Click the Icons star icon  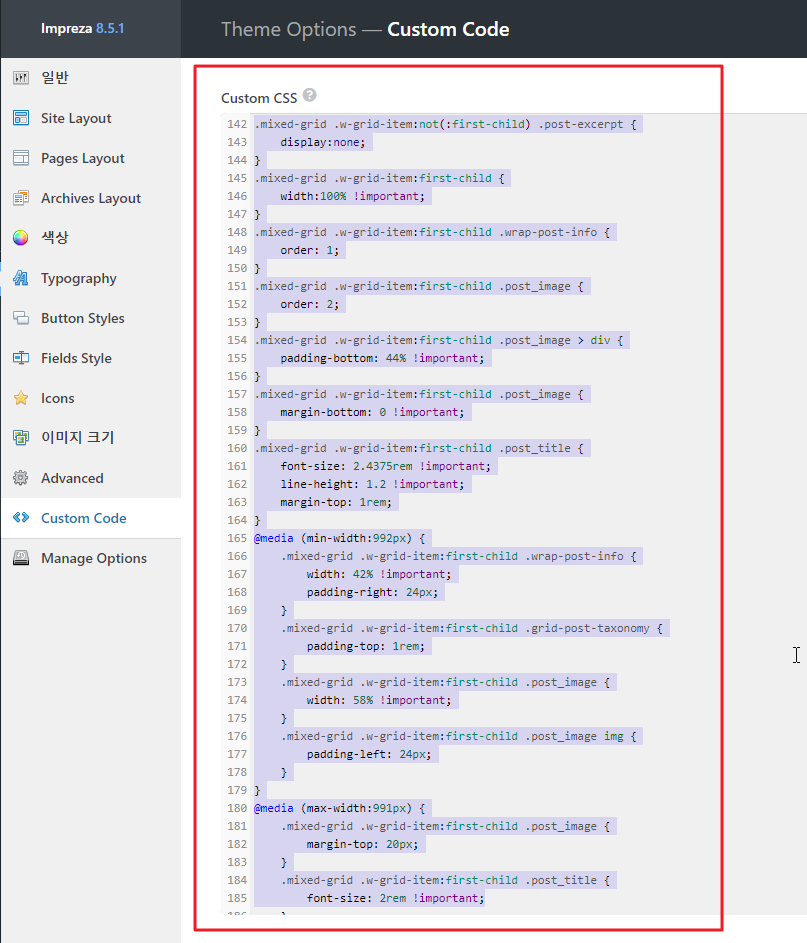coord(21,398)
